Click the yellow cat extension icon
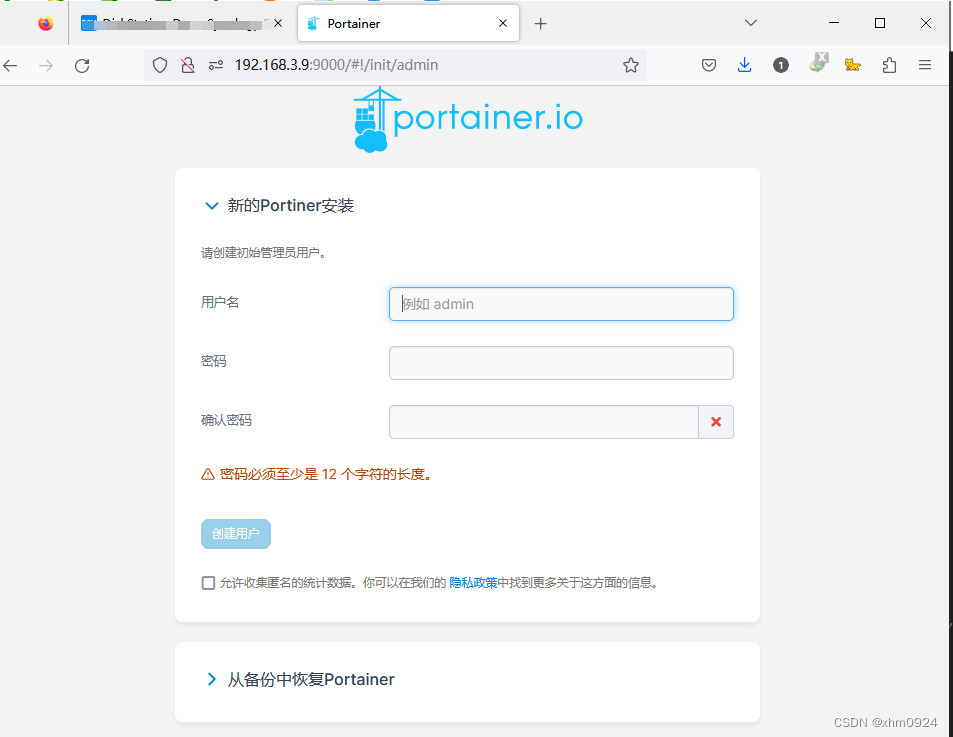Screen dimensions: 953x737 [853, 65]
